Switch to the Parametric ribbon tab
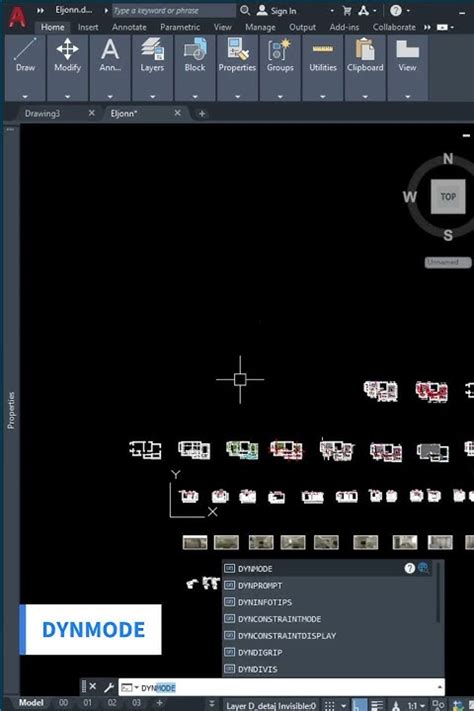474x711 pixels. (180, 27)
